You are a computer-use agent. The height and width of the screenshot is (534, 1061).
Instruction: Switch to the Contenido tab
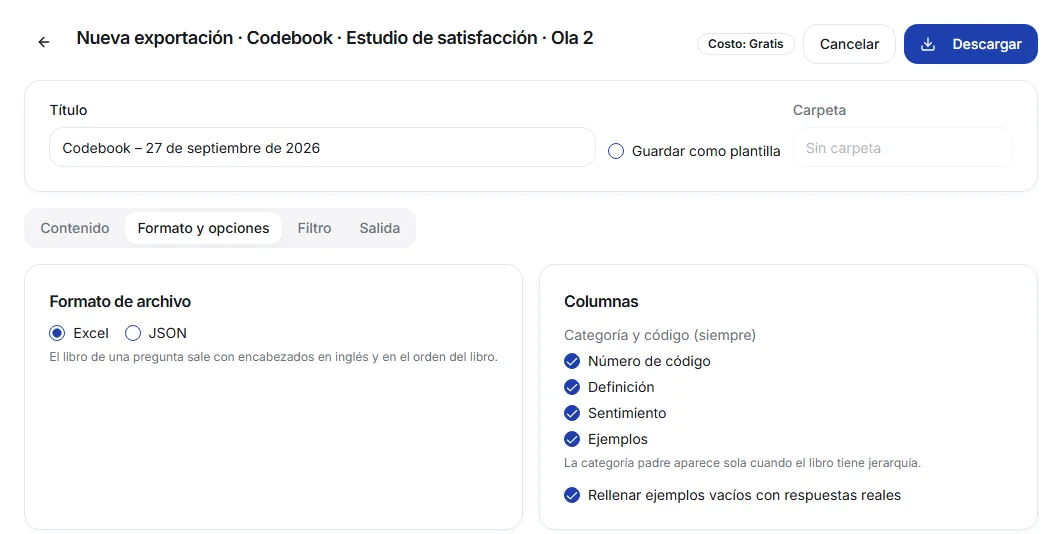point(75,228)
